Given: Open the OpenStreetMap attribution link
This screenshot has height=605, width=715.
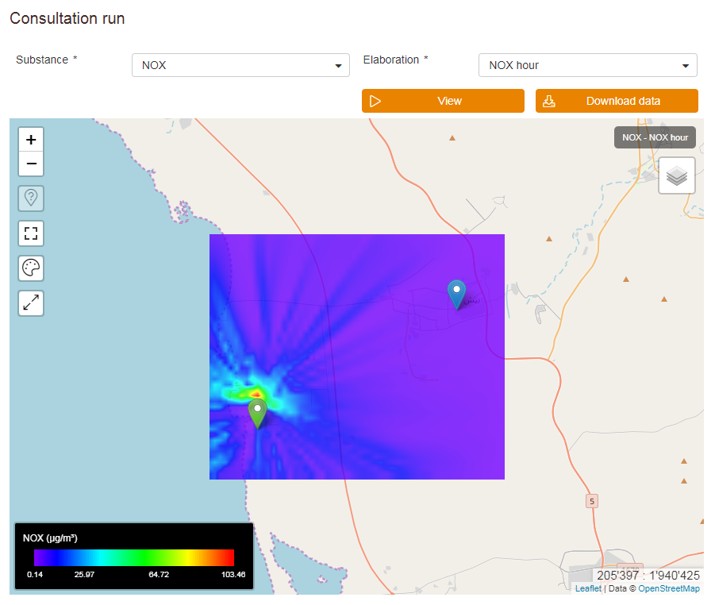Looking at the screenshot, I should 669,589.
